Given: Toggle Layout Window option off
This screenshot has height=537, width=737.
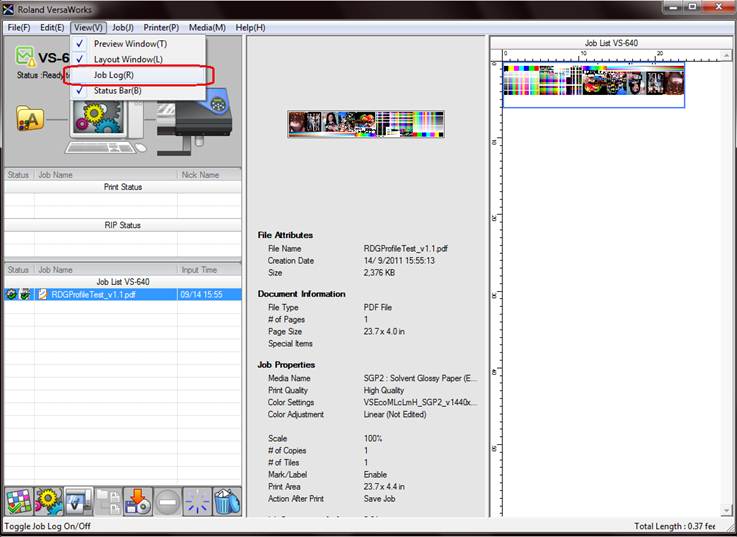Looking at the screenshot, I should [x=128, y=60].
